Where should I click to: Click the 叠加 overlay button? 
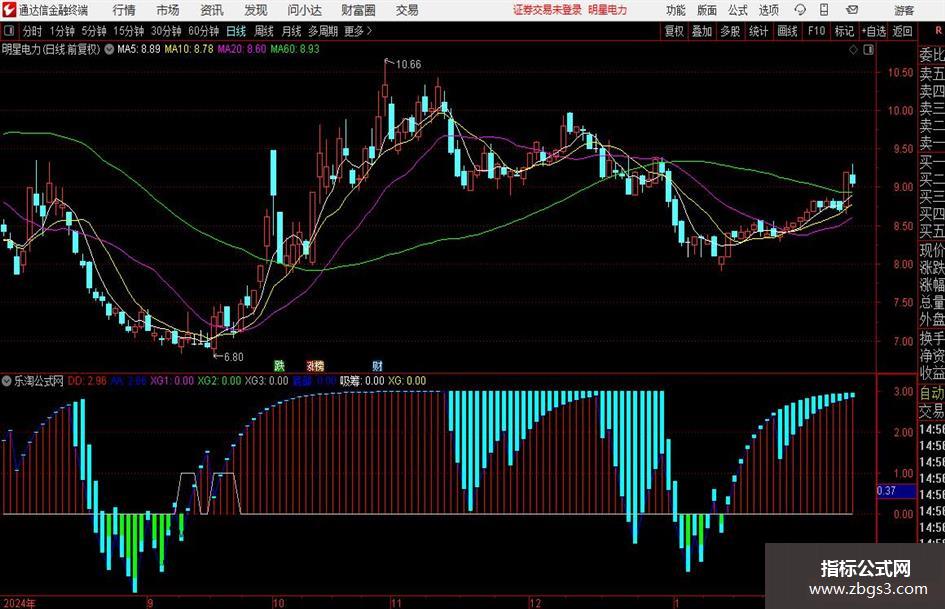pyautogui.click(x=702, y=31)
